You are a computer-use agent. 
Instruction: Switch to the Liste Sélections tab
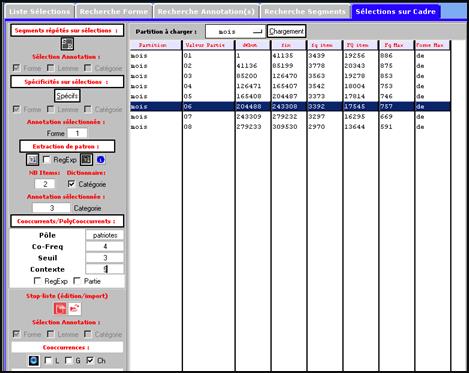coord(39,12)
